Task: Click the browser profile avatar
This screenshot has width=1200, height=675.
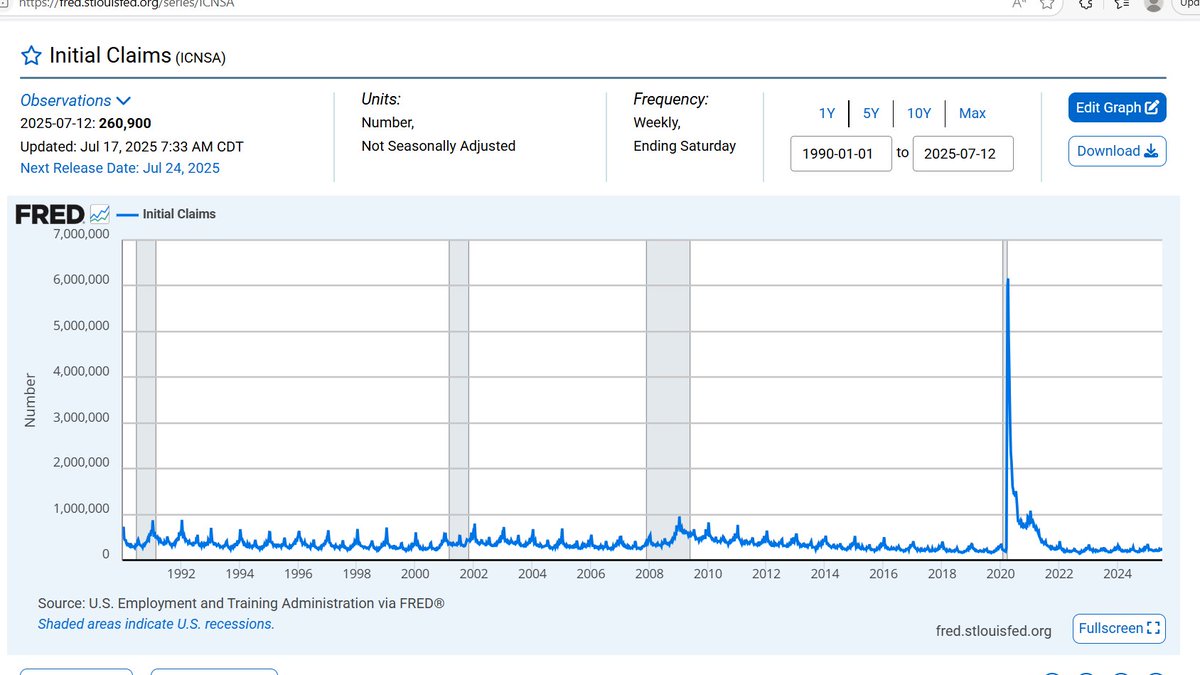Action: tap(1154, 4)
